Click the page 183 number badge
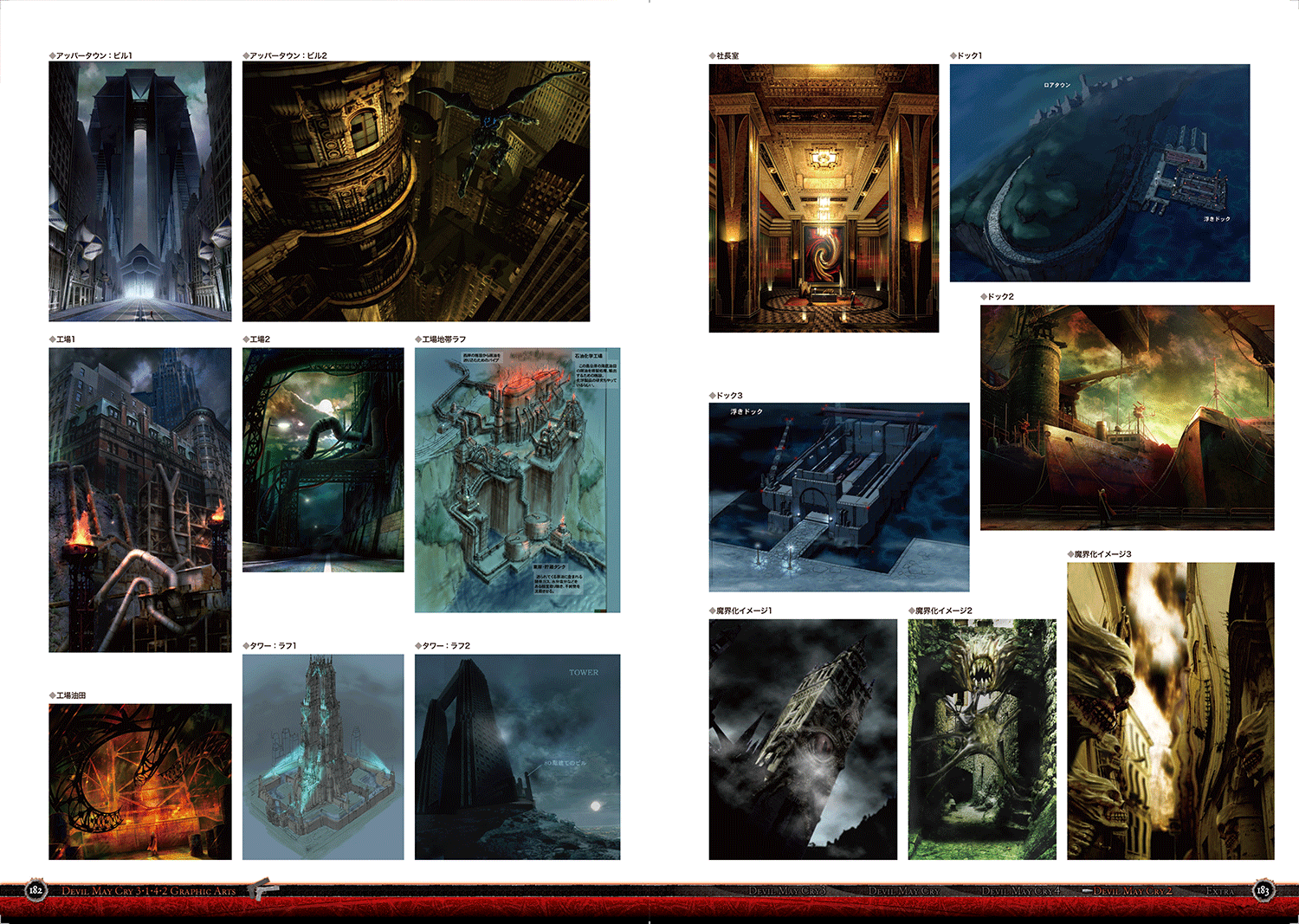Image resolution: width=1299 pixels, height=924 pixels. (x=1263, y=890)
